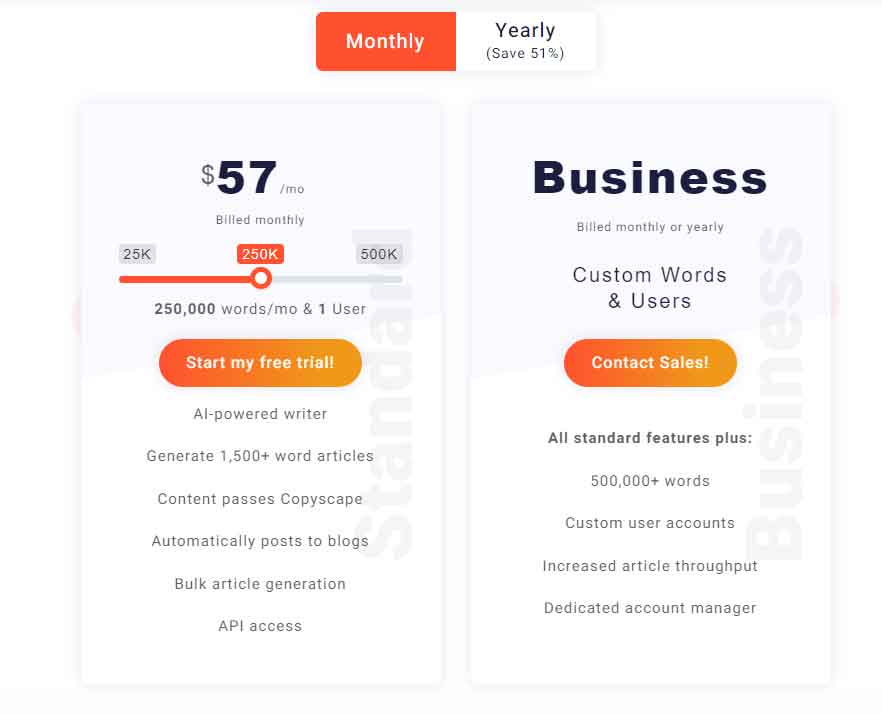Click the 250,000 words/mo & 1 User text
This screenshot has width=882, height=714.
pyautogui.click(x=260, y=309)
